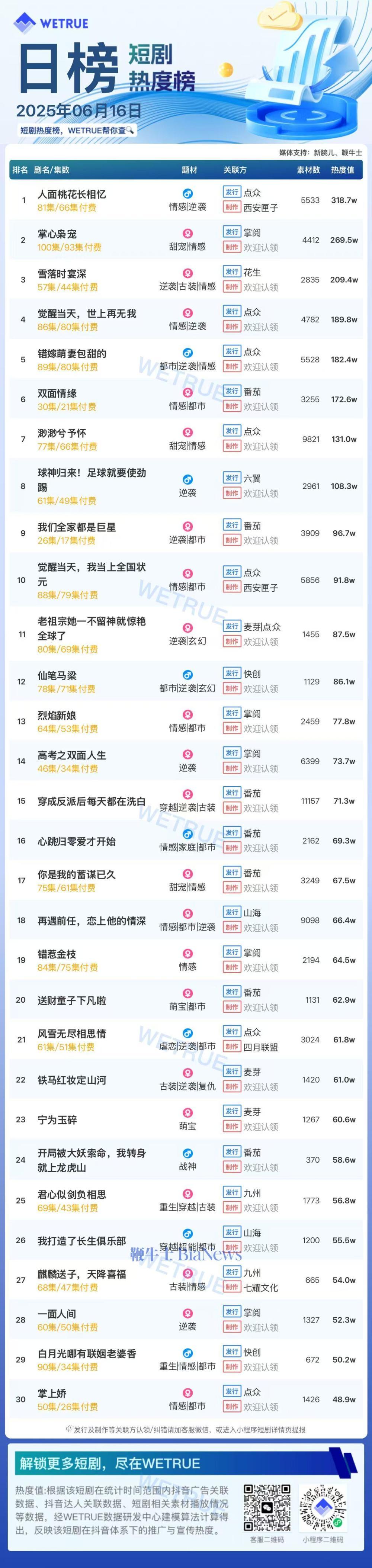372x1568 pixels.
Task: Click 发行 tag in 雪落时宴深 row
Action: [231, 272]
